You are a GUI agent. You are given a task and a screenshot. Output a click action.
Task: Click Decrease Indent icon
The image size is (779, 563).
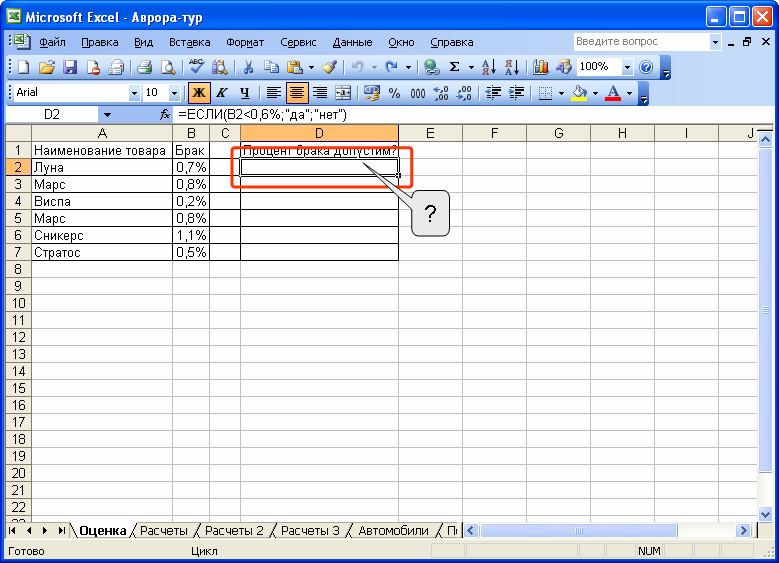(x=493, y=93)
